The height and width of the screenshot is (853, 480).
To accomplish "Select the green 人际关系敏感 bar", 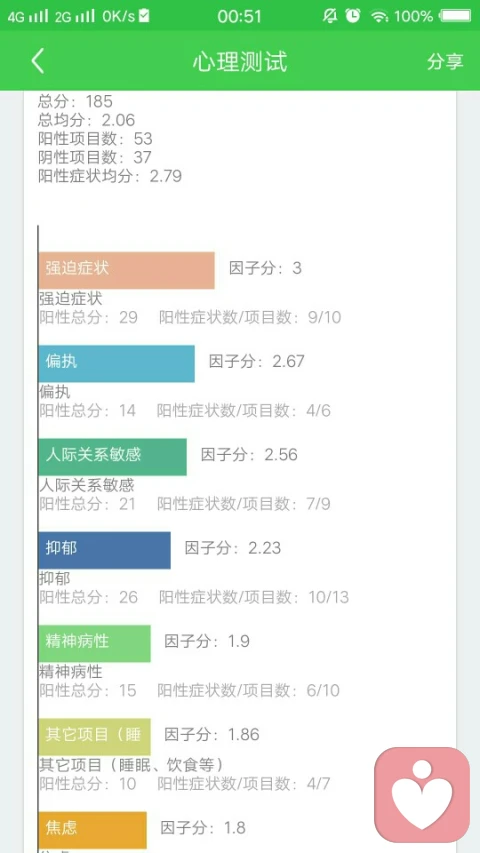I will click(113, 457).
